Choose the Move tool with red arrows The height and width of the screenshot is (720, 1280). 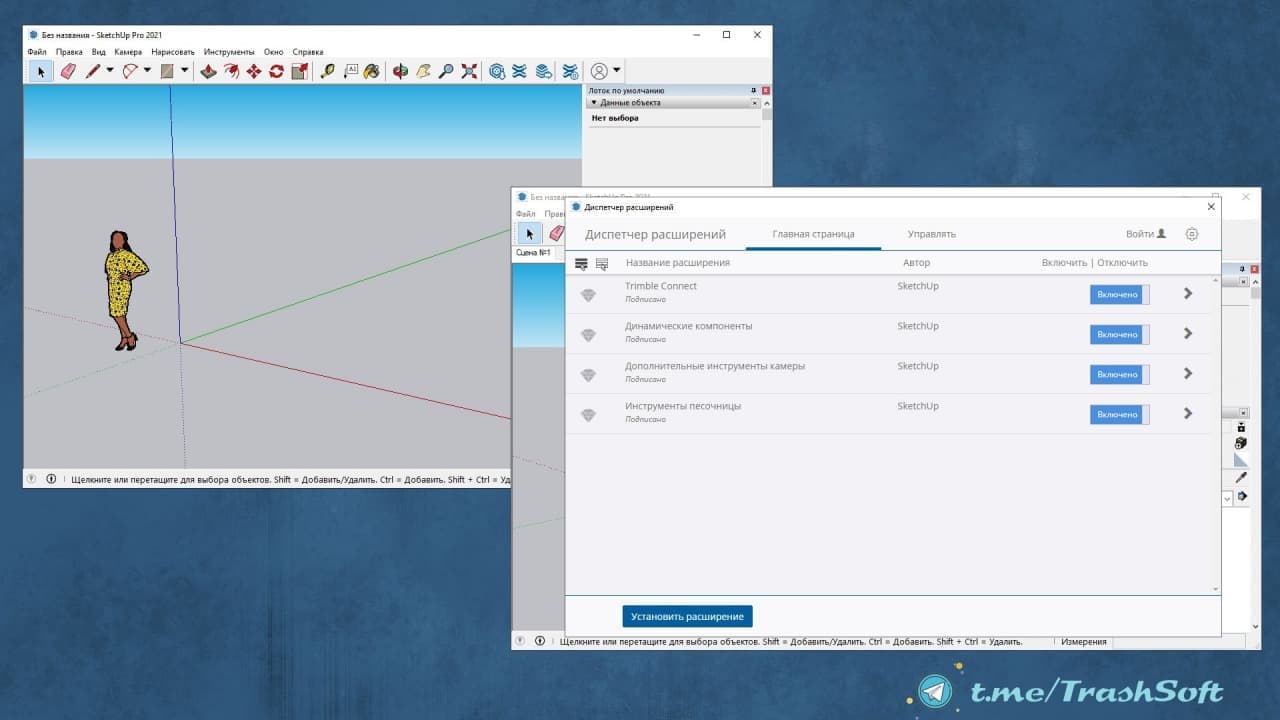click(254, 71)
